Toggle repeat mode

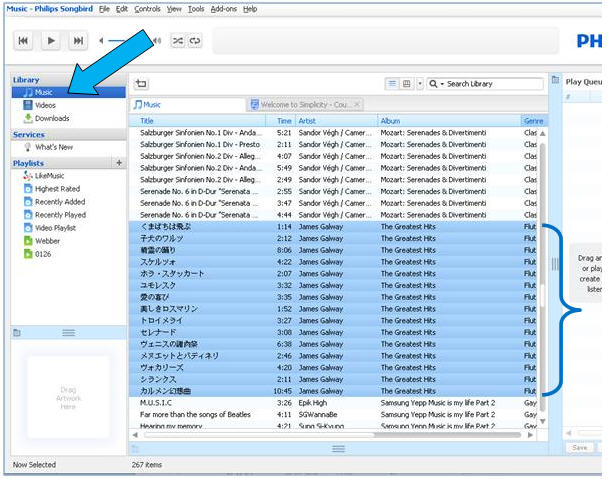coord(195,41)
